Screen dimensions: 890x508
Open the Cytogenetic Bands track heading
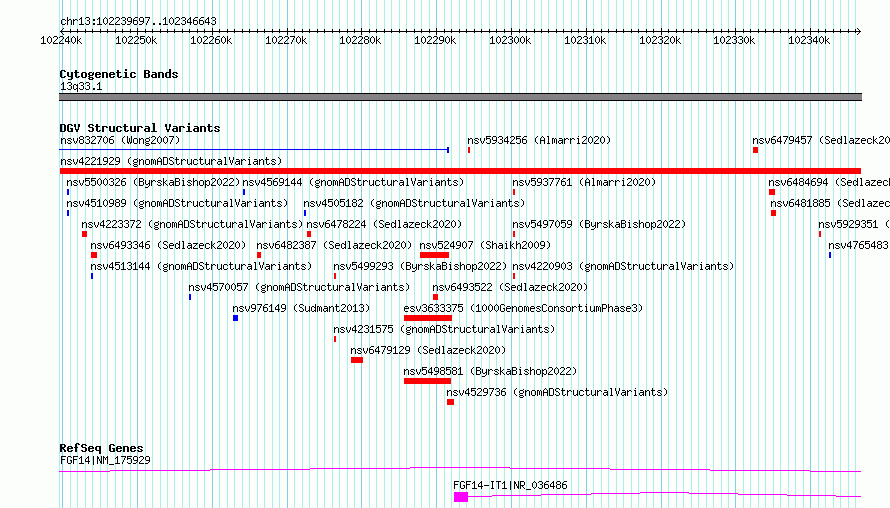119,74
